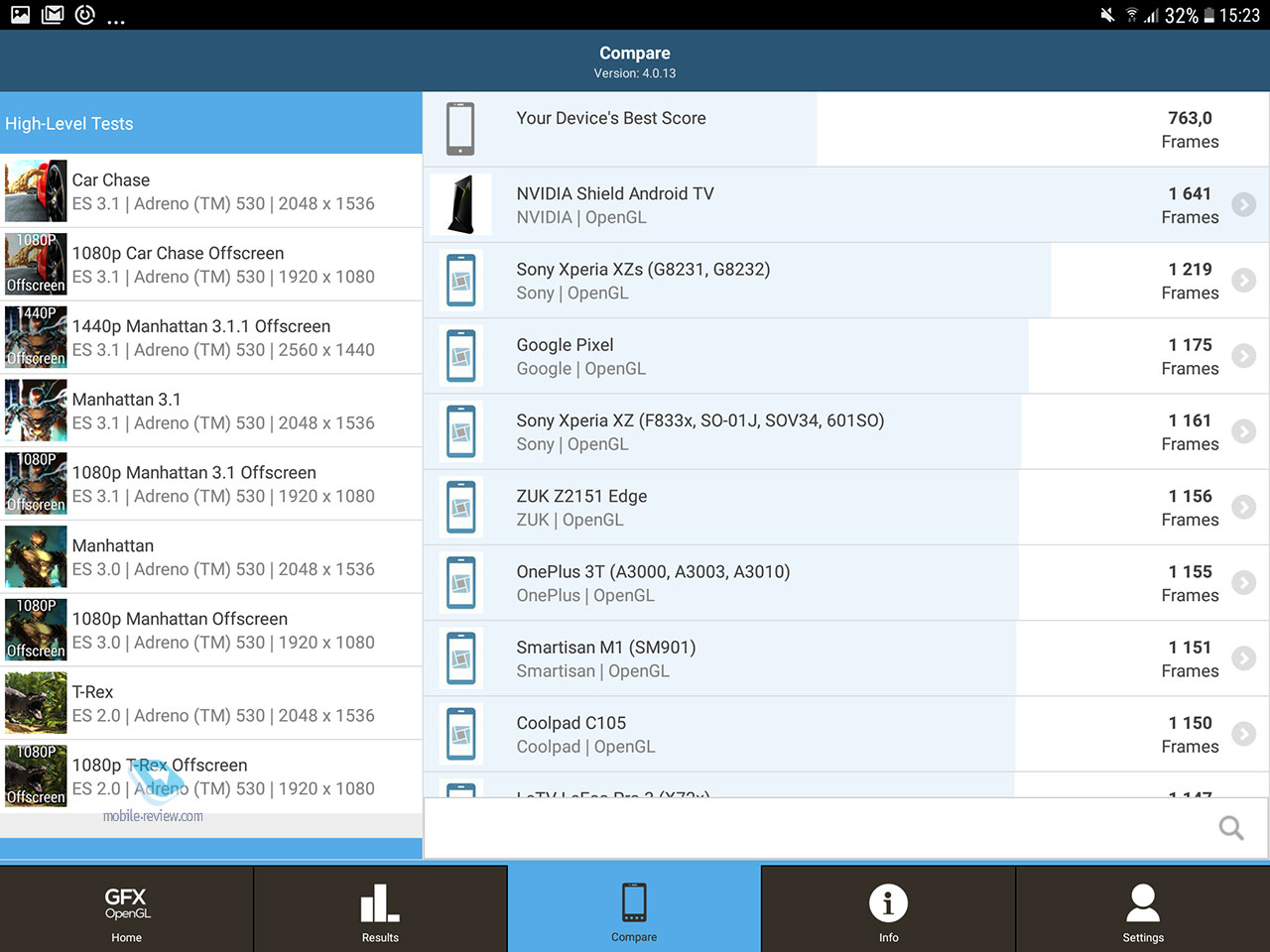Image resolution: width=1270 pixels, height=952 pixels.
Task: Tap the search magnifier icon
Action: (x=1231, y=828)
